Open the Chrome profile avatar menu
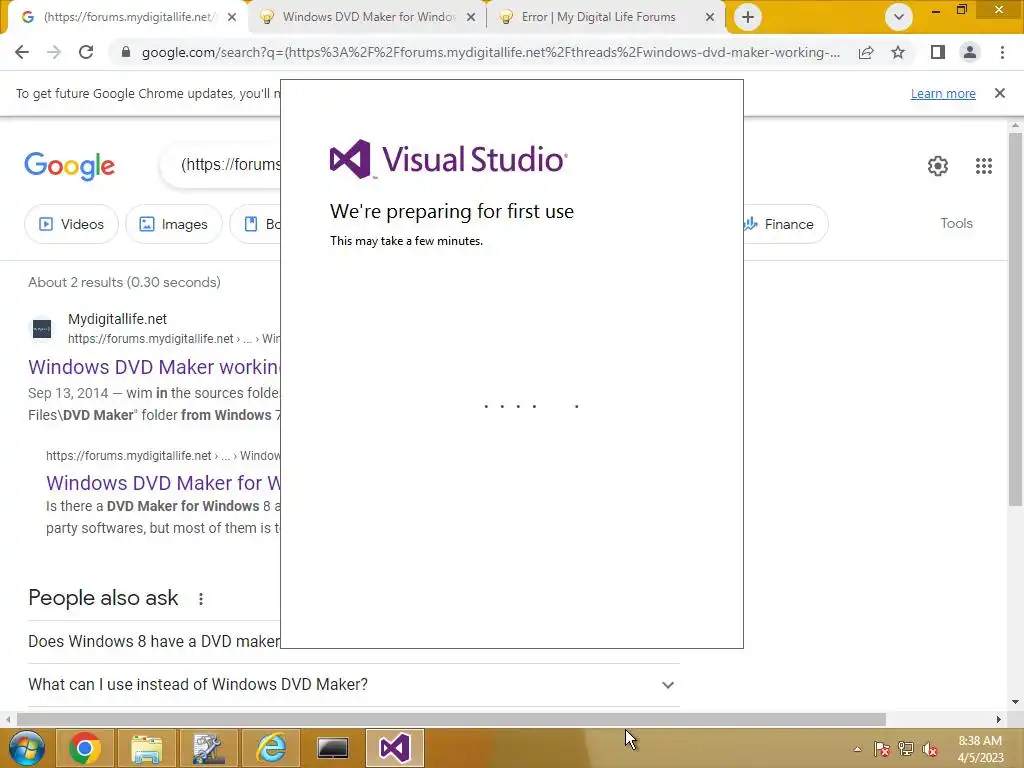This screenshot has height=768, width=1024. tap(970, 52)
